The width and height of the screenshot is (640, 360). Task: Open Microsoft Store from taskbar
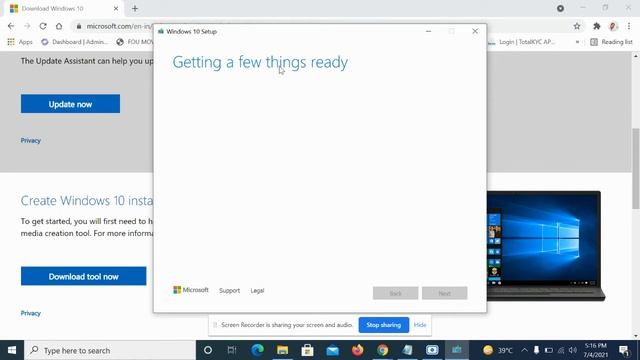click(x=307, y=350)
